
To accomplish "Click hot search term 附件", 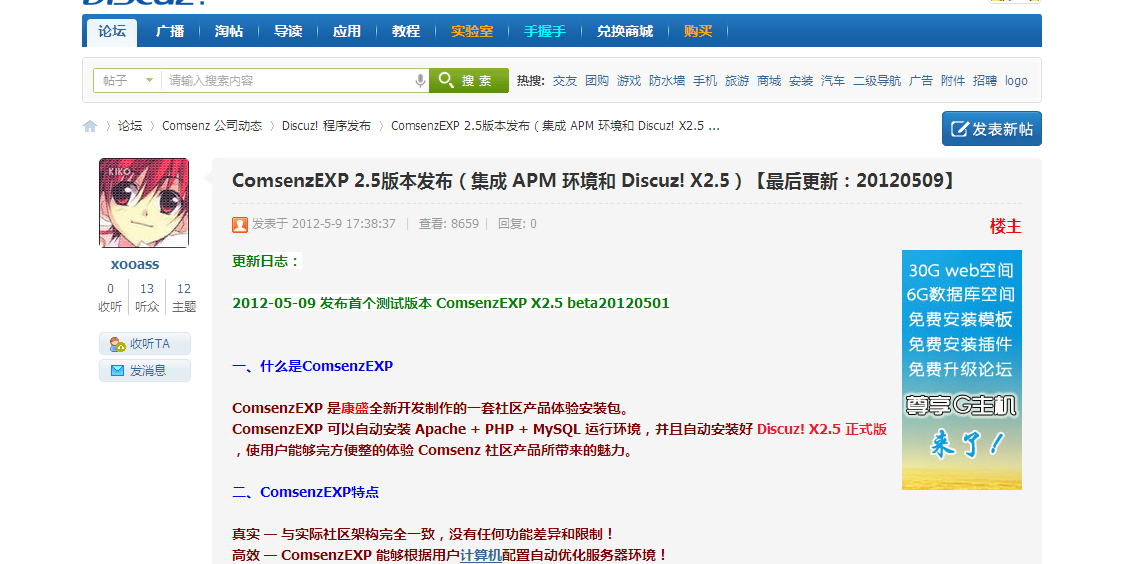I will pos(953,81).
